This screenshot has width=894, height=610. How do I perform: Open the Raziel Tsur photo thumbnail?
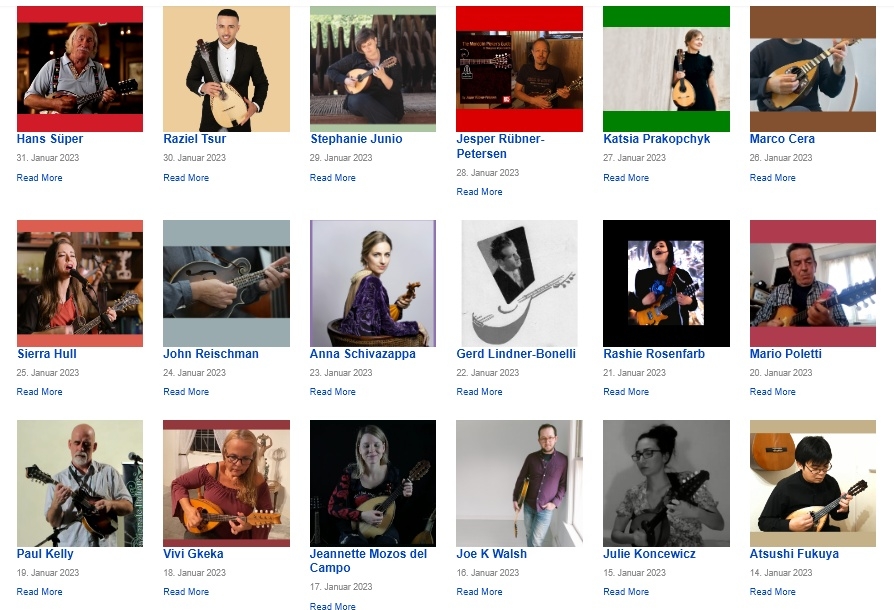click(226, 69)
